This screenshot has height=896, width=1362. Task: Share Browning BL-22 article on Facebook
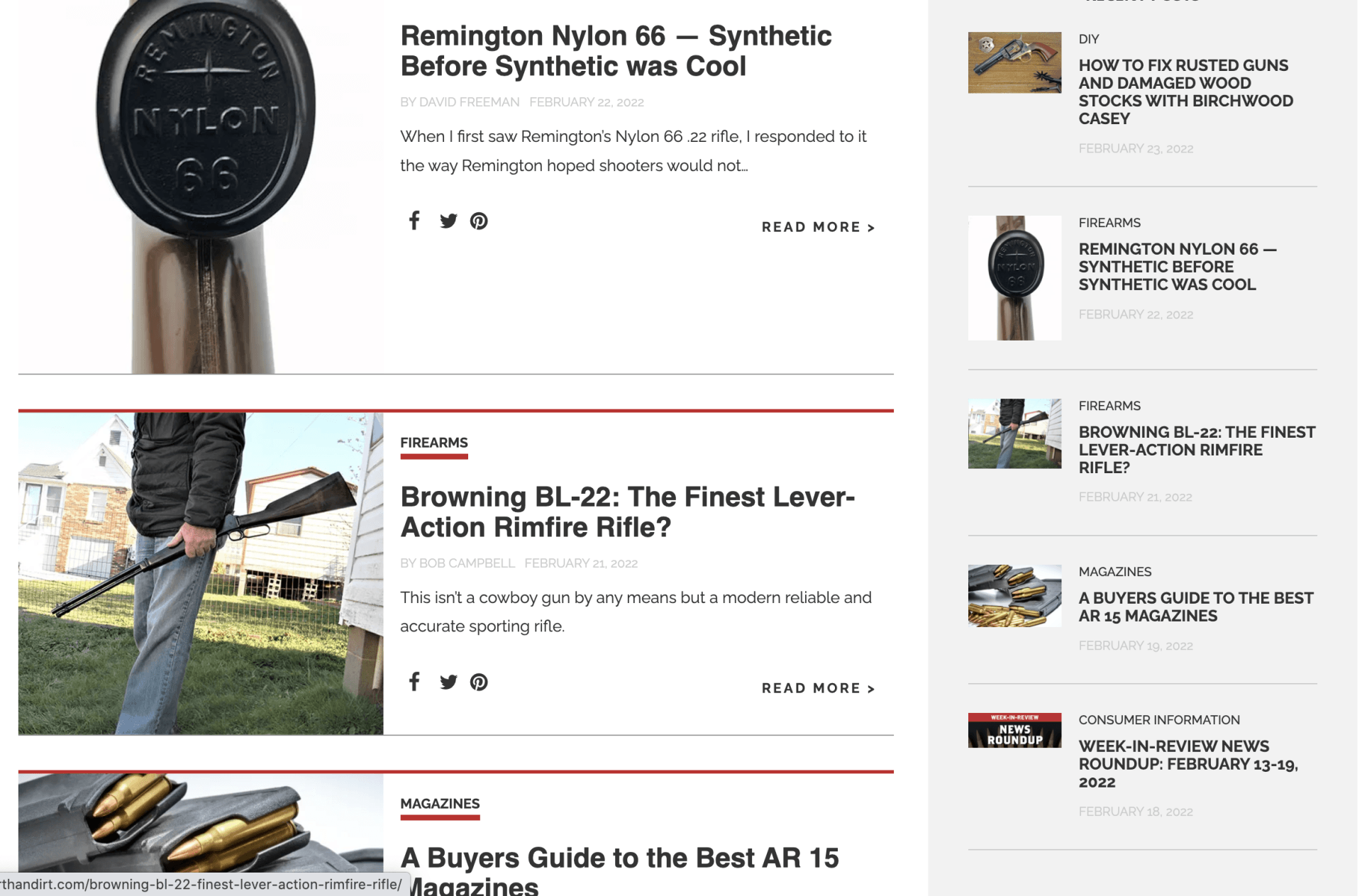(414, 682)
